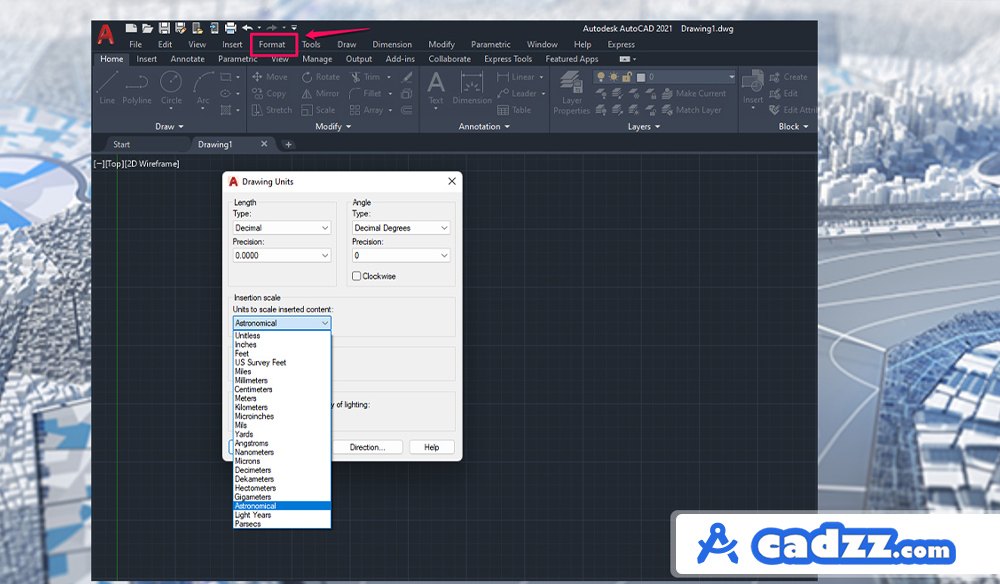Select the Mirror tool
The image size is (1000, 584).
tap(321, 93)
